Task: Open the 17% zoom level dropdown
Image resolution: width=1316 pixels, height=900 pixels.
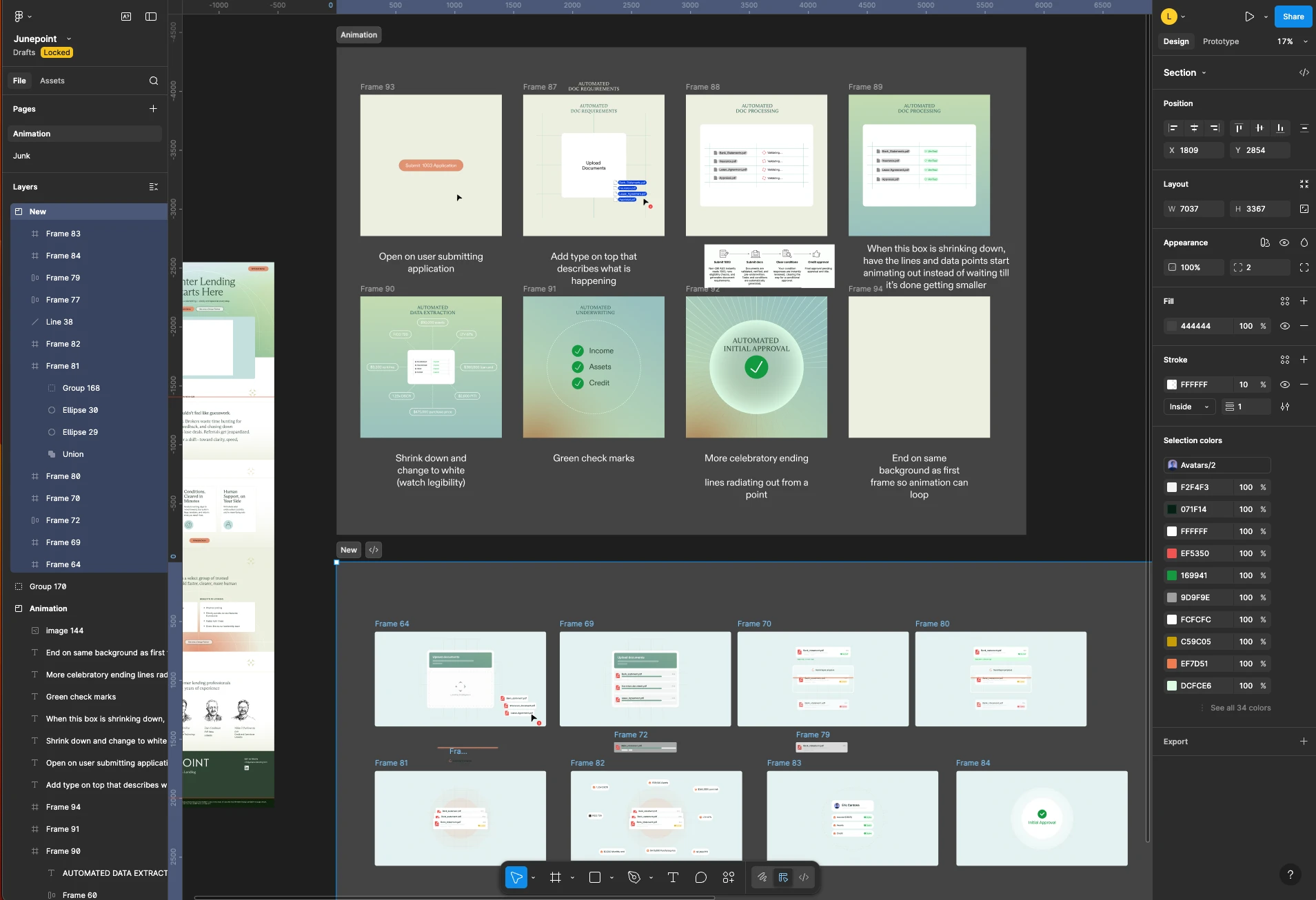Action: coord(1292,41)
